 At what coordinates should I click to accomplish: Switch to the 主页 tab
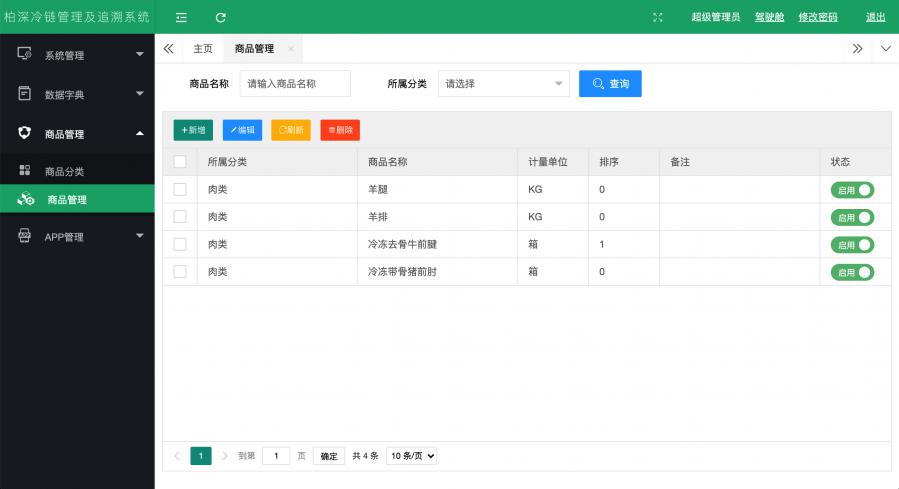pos(203,48)
